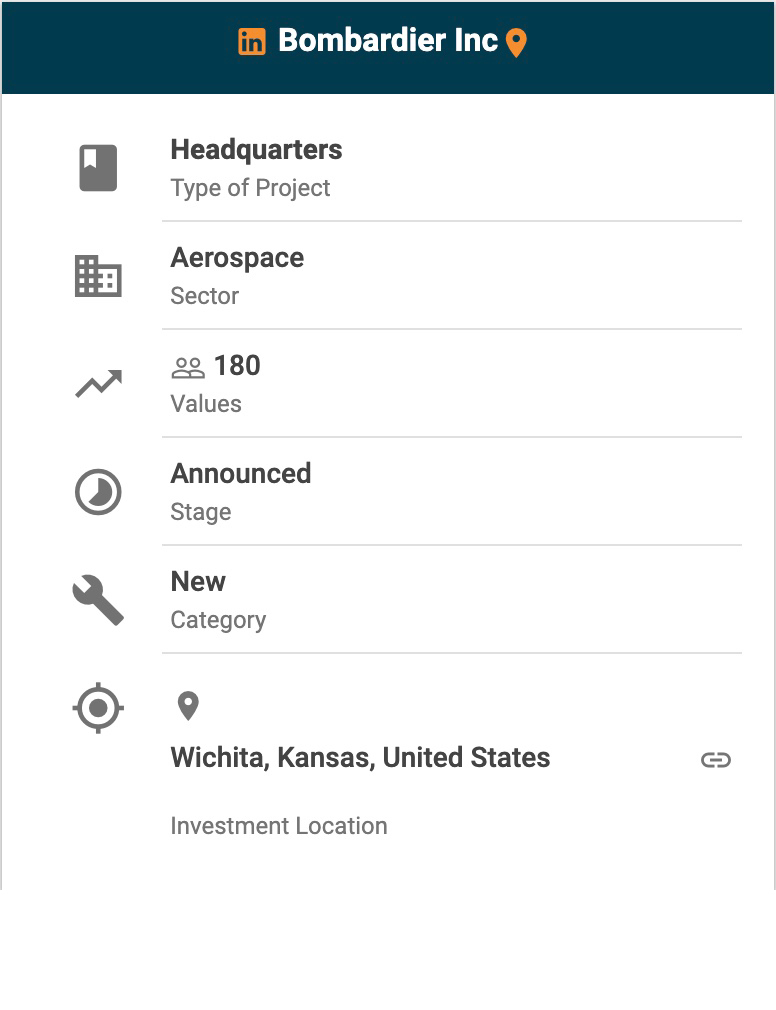The height and width of the screenshot is (1010, 776).
Task: Click the Announced stage value
Action: pos(241,474)
